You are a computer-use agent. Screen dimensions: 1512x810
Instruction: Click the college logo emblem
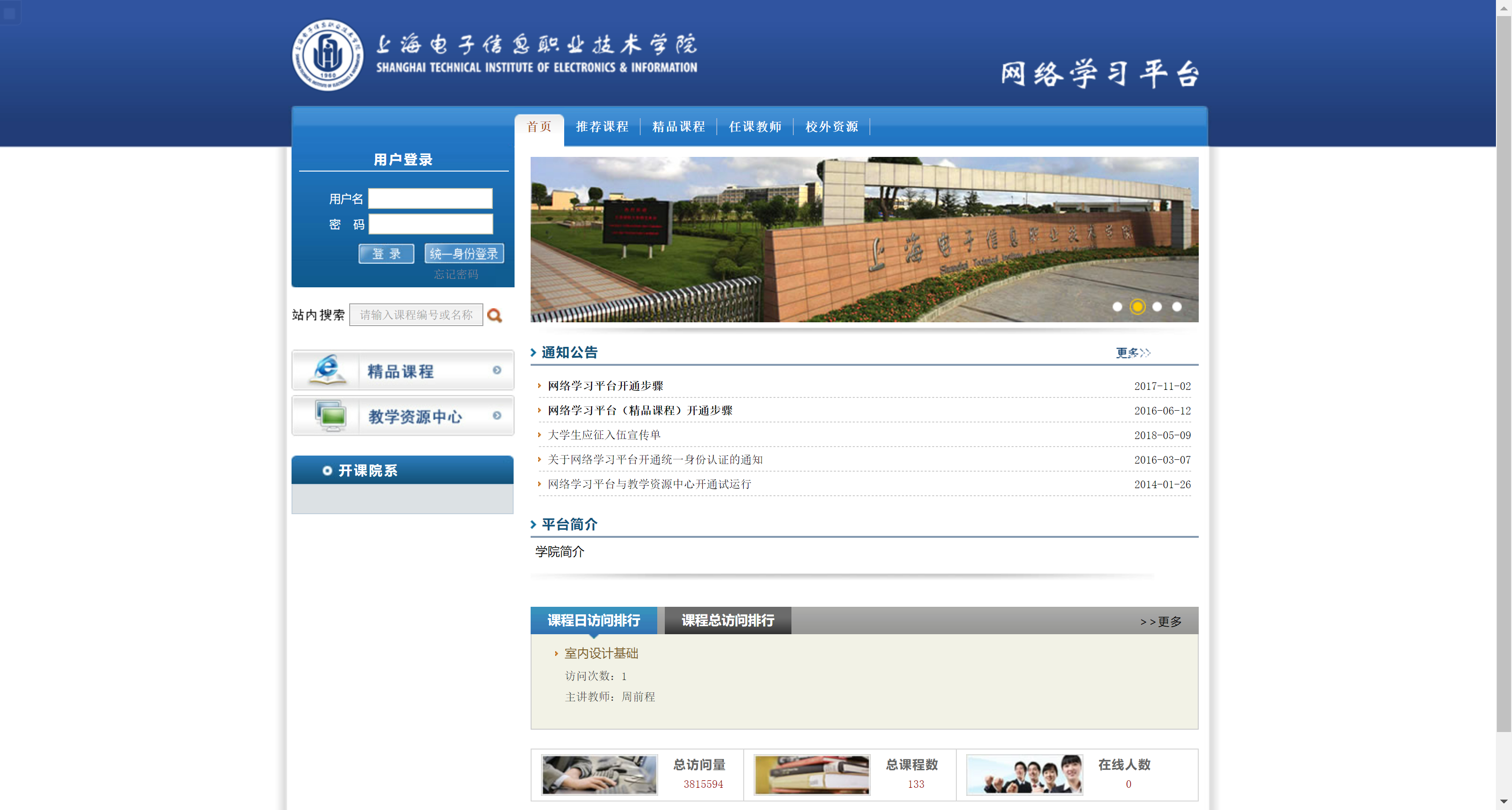tap(327, 55)
